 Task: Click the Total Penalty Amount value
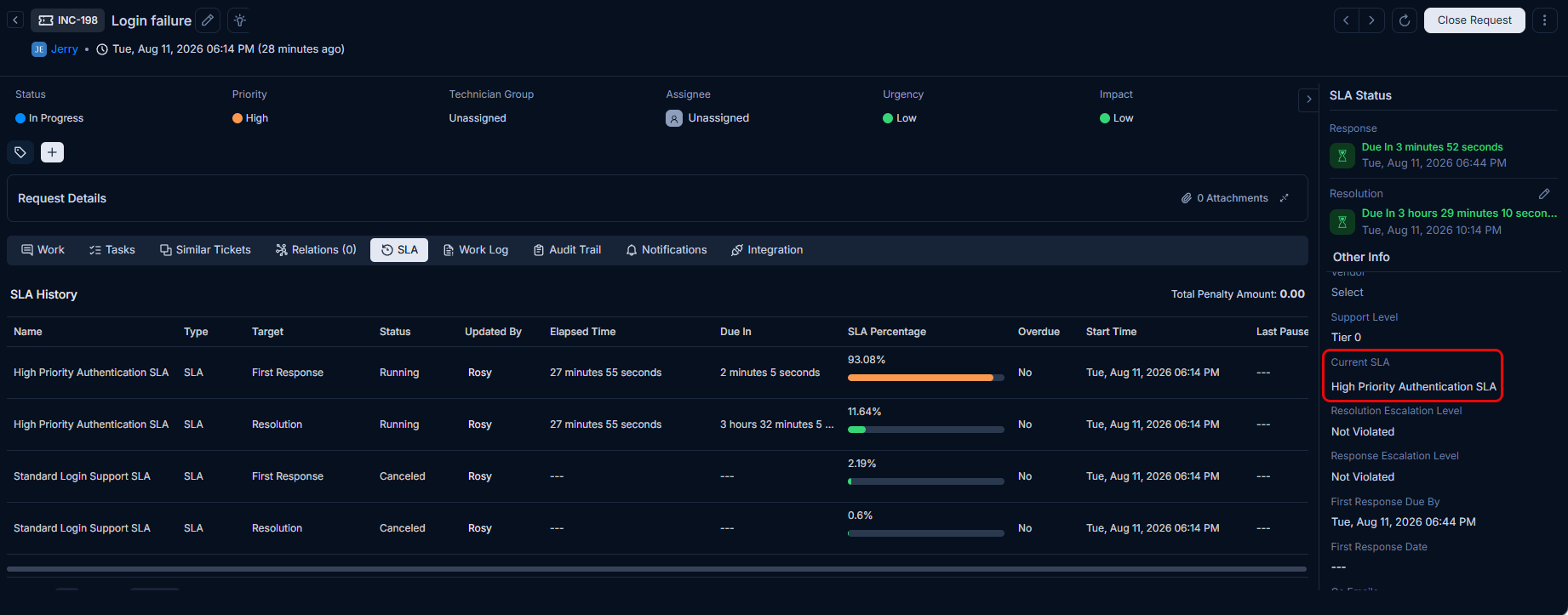[1292, 294]
